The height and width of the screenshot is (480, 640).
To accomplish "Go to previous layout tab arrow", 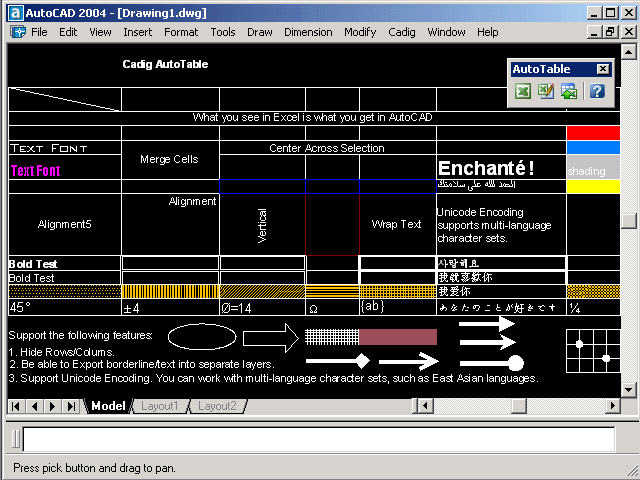I will pos(34,406).
